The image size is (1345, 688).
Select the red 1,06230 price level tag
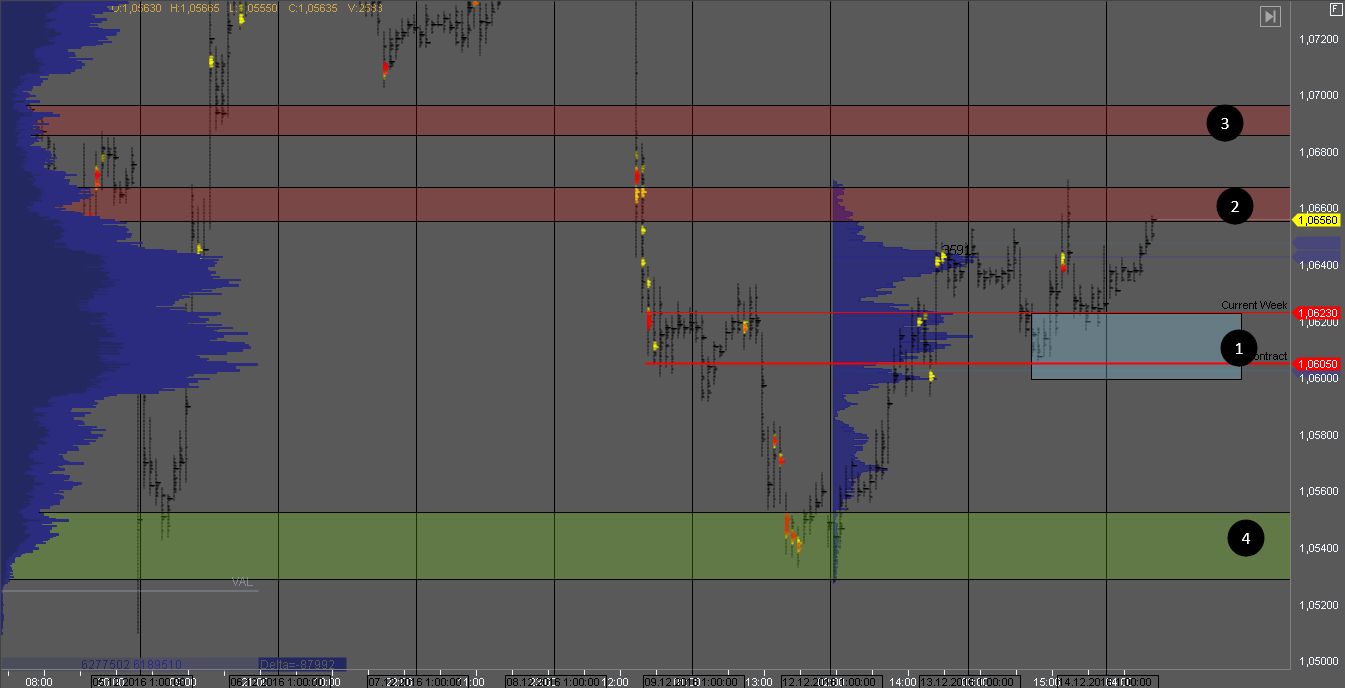coord(1317,313)
